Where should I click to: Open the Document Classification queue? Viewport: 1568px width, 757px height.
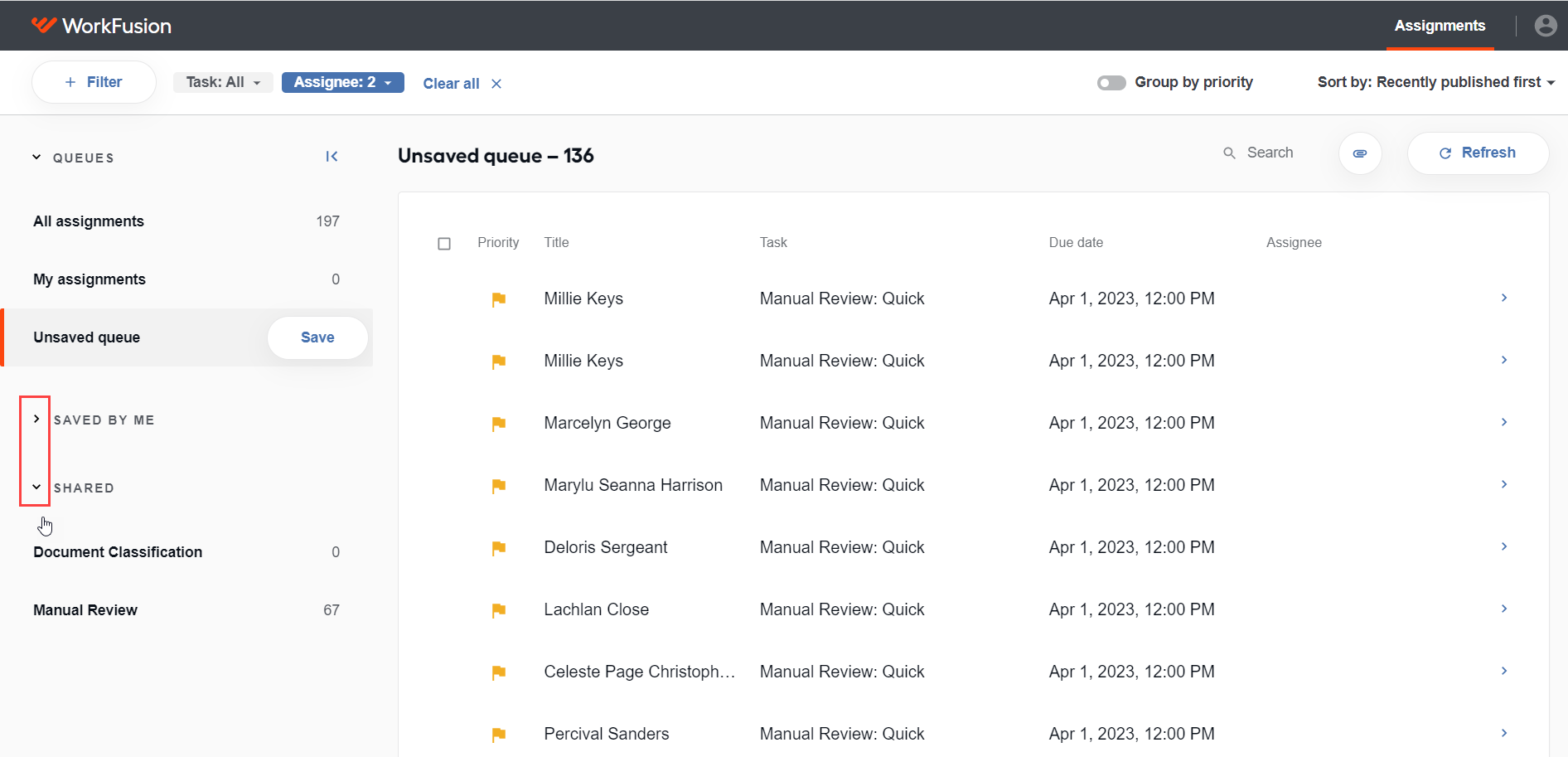(186, 552)
